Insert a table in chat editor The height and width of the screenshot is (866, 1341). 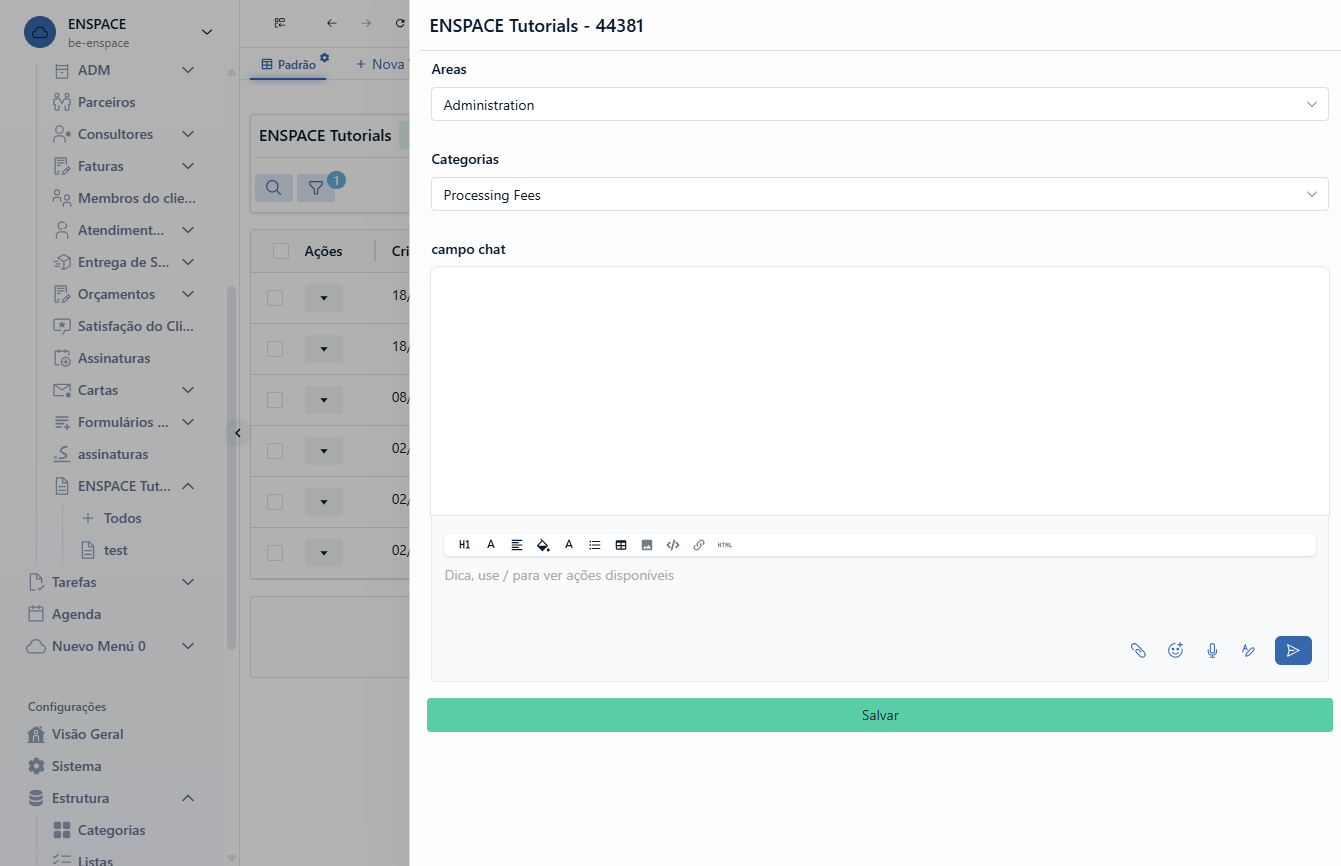621,545
